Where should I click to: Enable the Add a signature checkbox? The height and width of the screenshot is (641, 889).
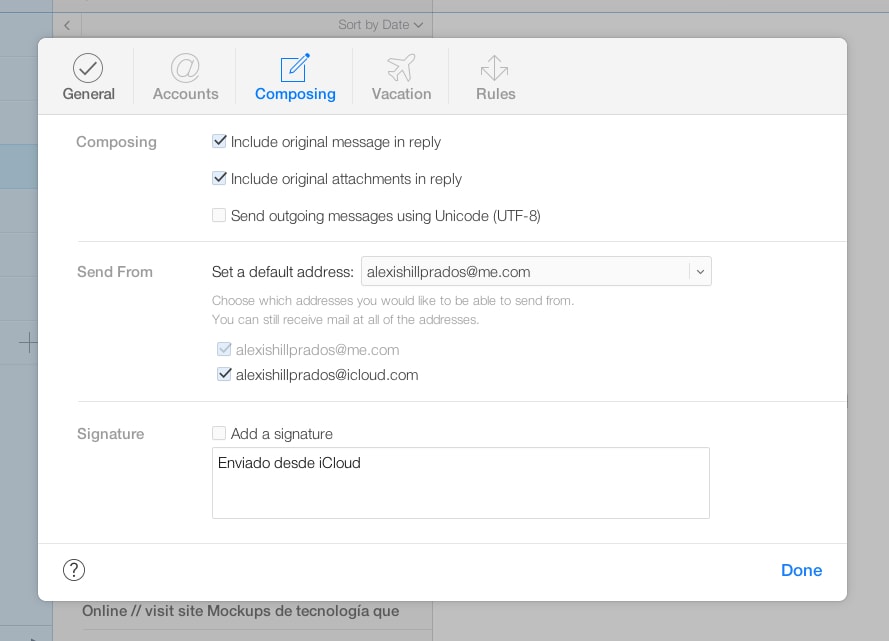click(219, 434)
